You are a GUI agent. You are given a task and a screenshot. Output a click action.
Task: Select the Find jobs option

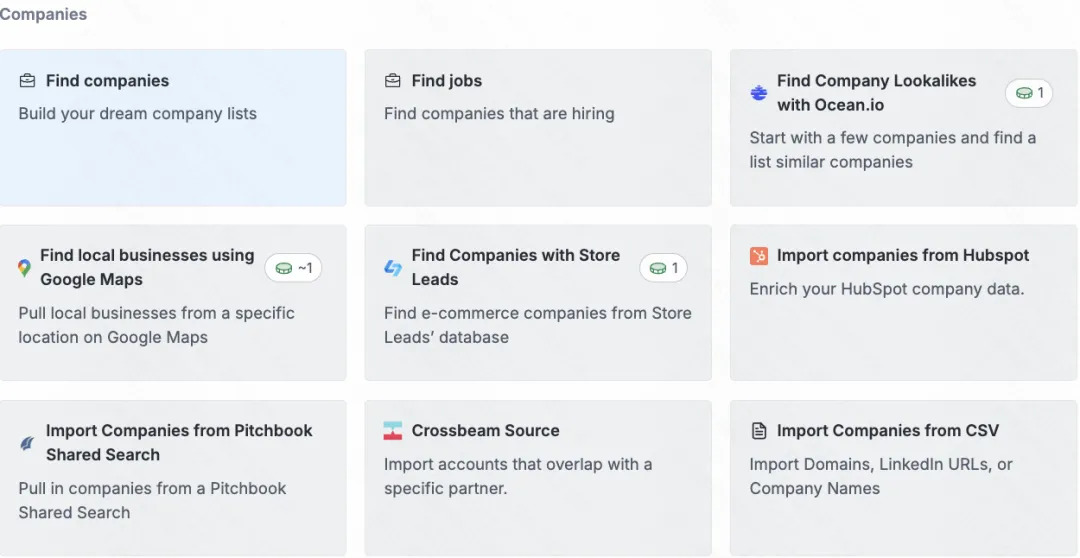(538, 127)
